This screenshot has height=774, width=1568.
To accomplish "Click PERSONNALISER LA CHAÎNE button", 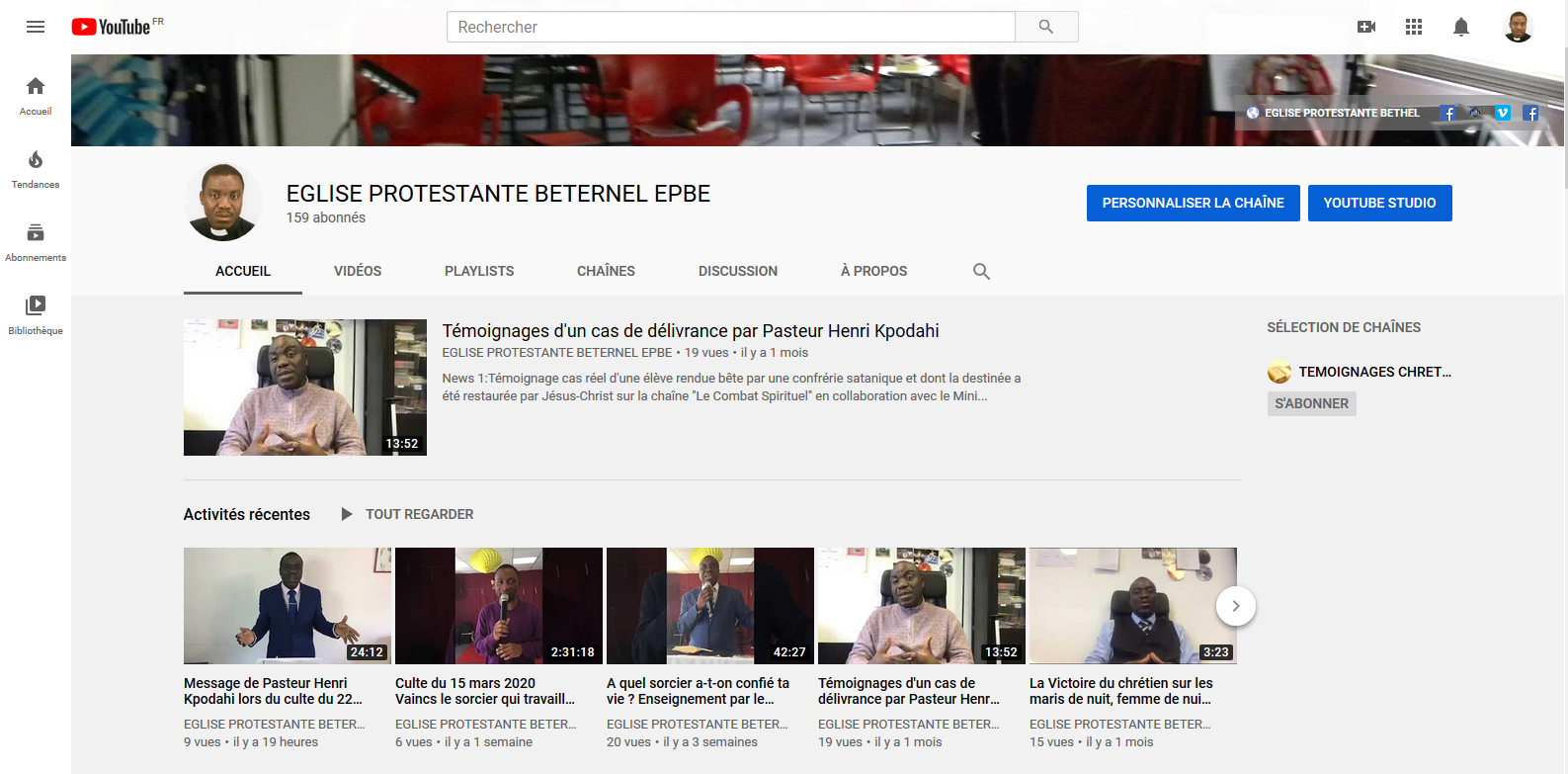I will tap(1194, 203).
